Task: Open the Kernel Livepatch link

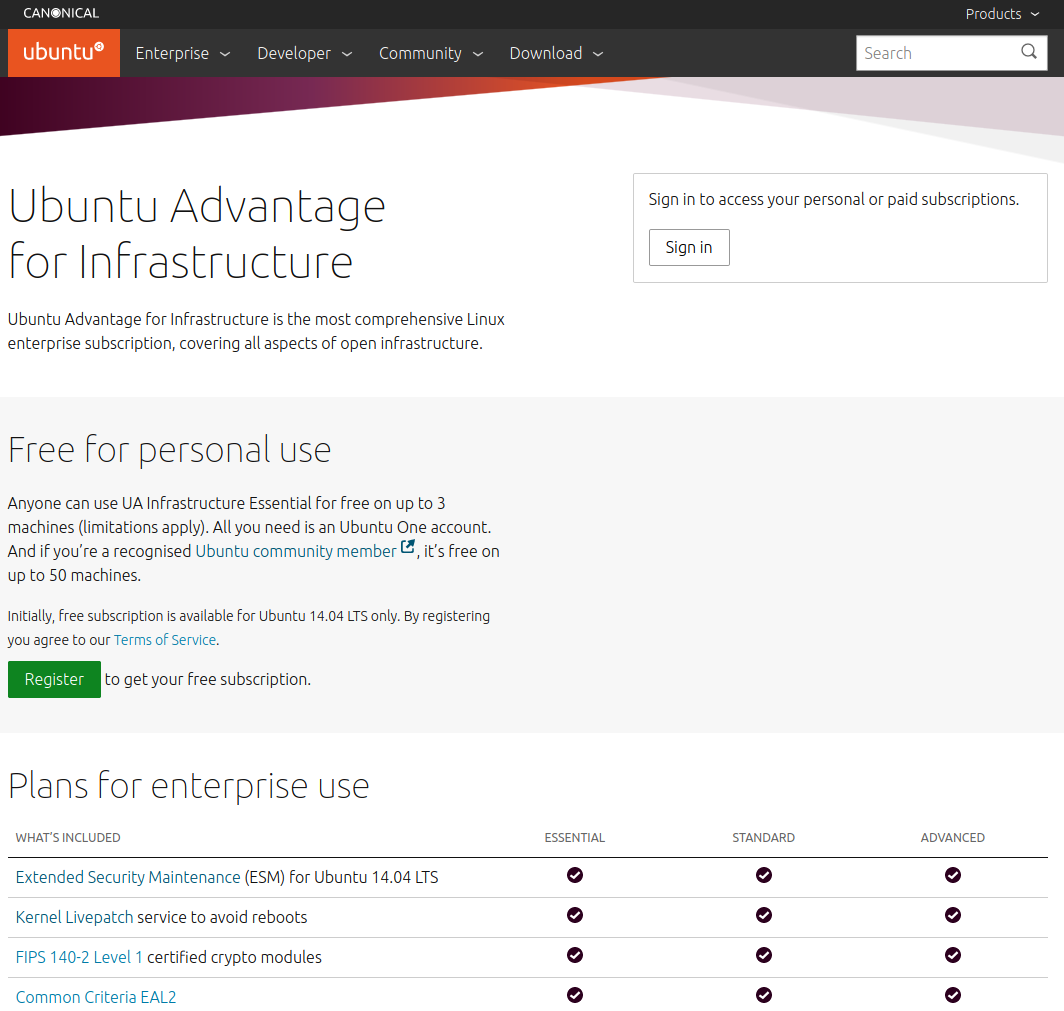Action: click(75, 917)
